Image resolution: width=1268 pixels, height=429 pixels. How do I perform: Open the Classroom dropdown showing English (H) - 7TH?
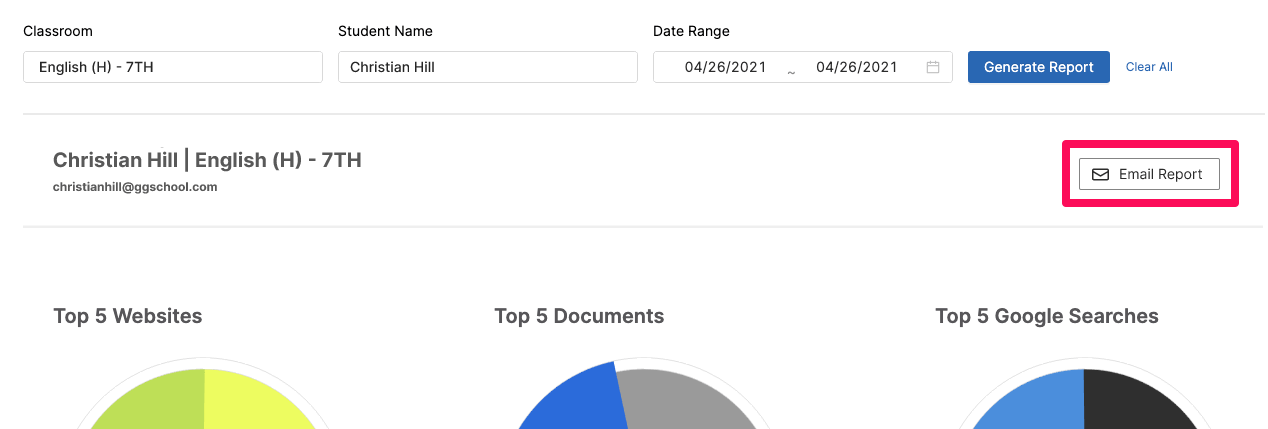173,67
